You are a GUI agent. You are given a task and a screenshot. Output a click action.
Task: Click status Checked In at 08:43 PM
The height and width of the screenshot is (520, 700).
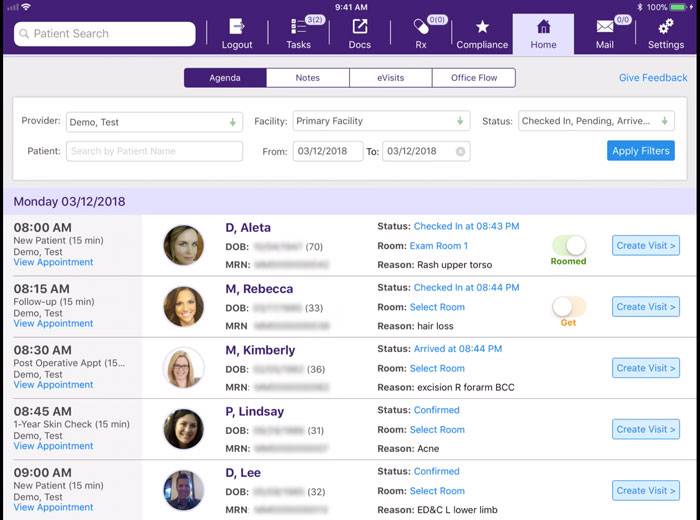tap(466, 226)
